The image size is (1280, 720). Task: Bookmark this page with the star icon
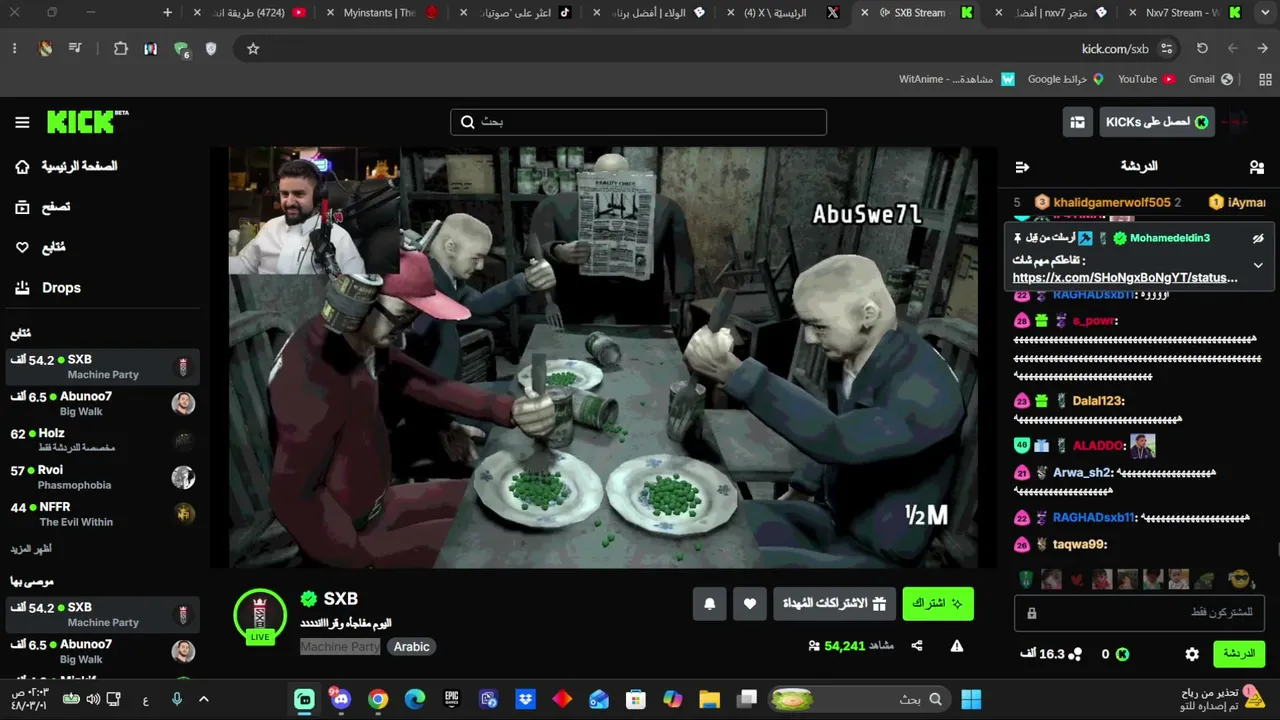253,48
